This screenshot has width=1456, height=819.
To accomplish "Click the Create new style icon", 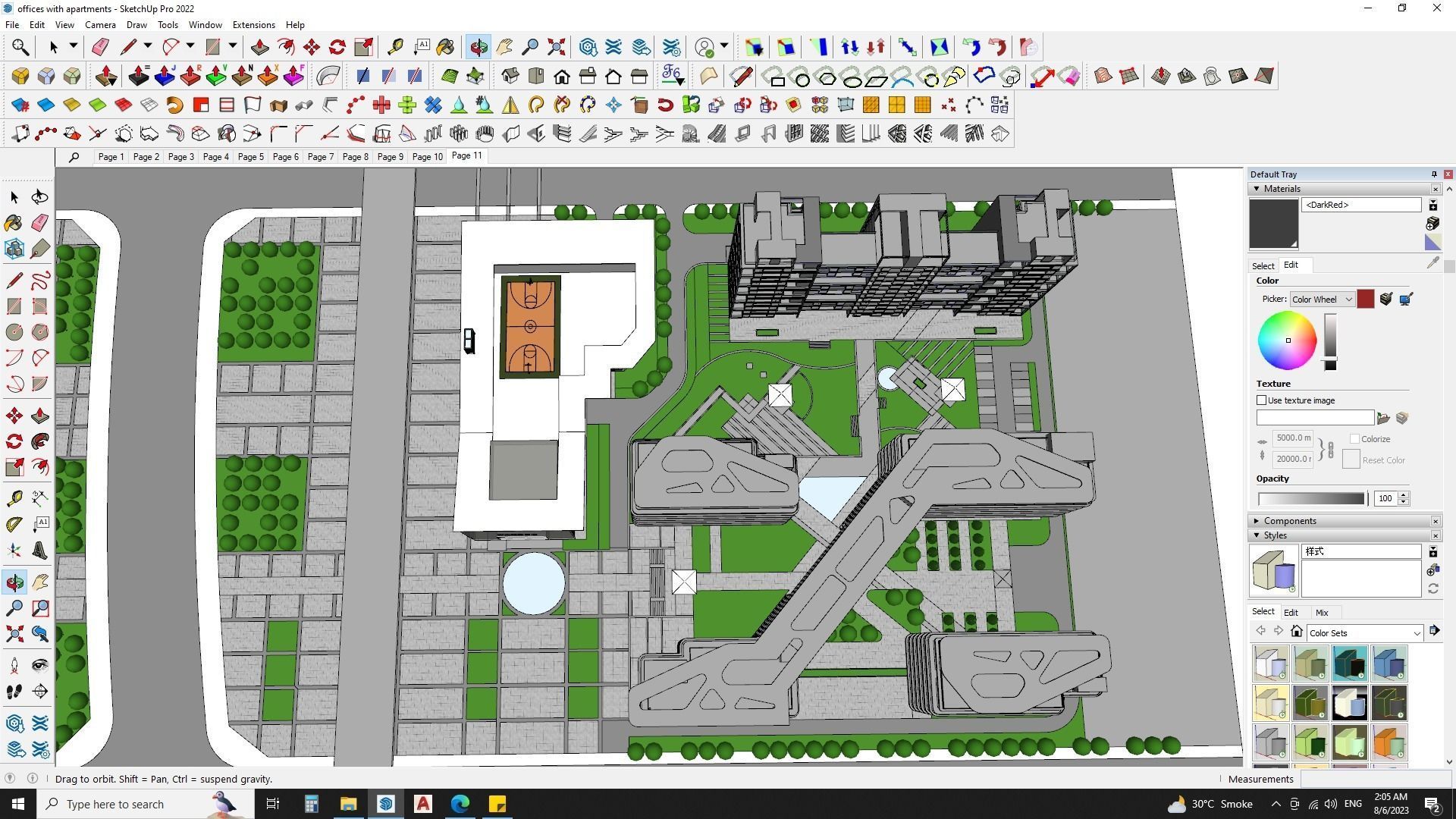I will point(1432,570).
